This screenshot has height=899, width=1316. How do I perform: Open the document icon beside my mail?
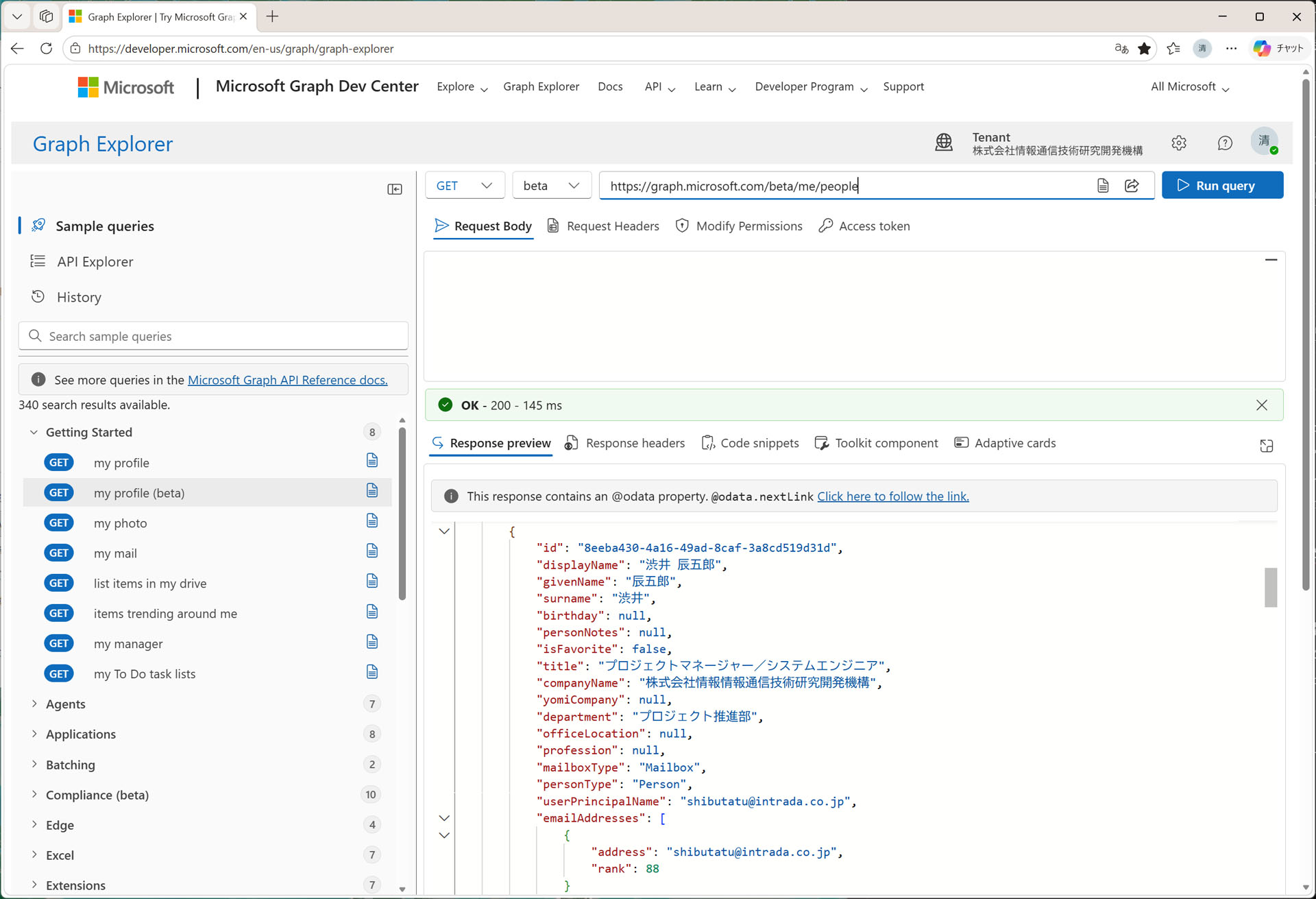click(x=372, y=551)
